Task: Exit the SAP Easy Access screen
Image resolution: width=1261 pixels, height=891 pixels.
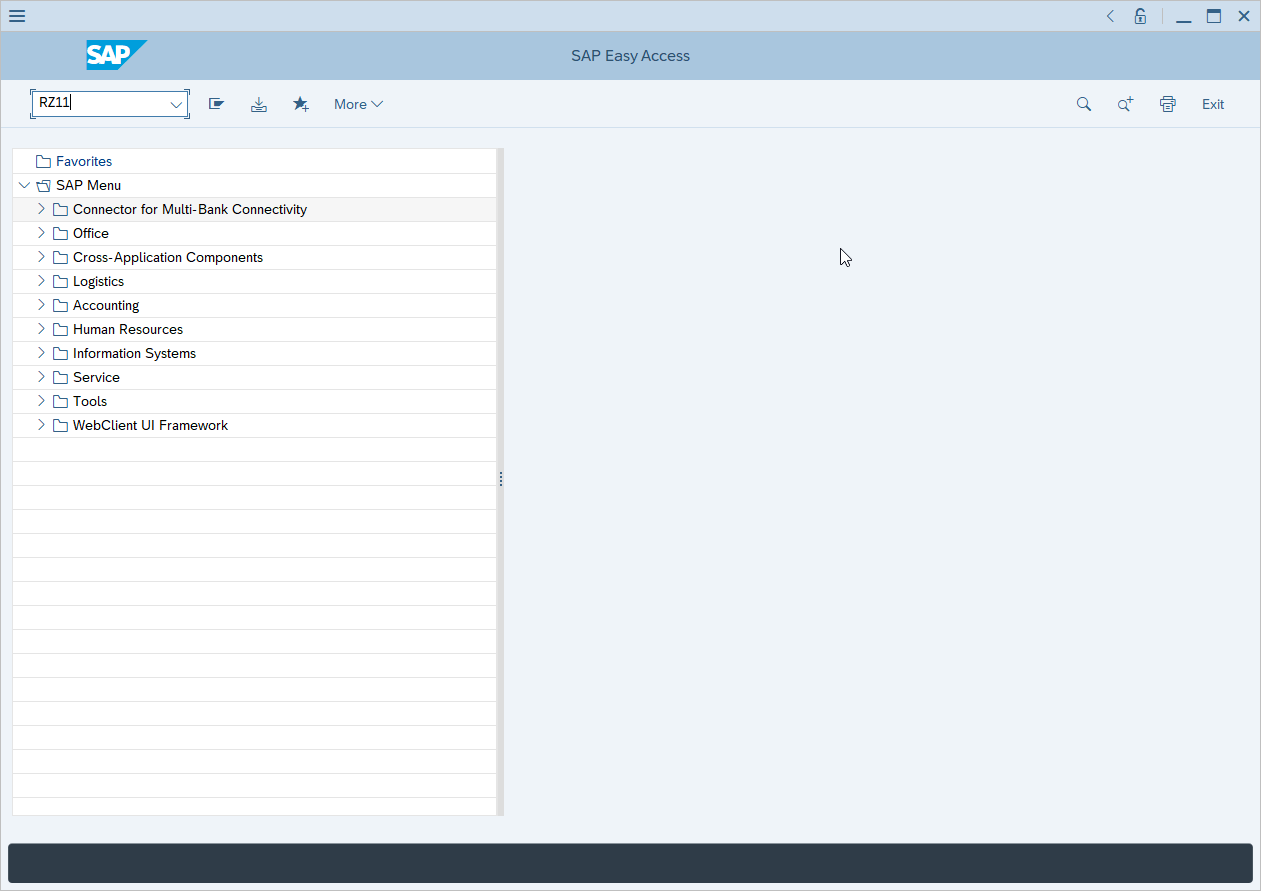Action: (x=1213, y=104)
